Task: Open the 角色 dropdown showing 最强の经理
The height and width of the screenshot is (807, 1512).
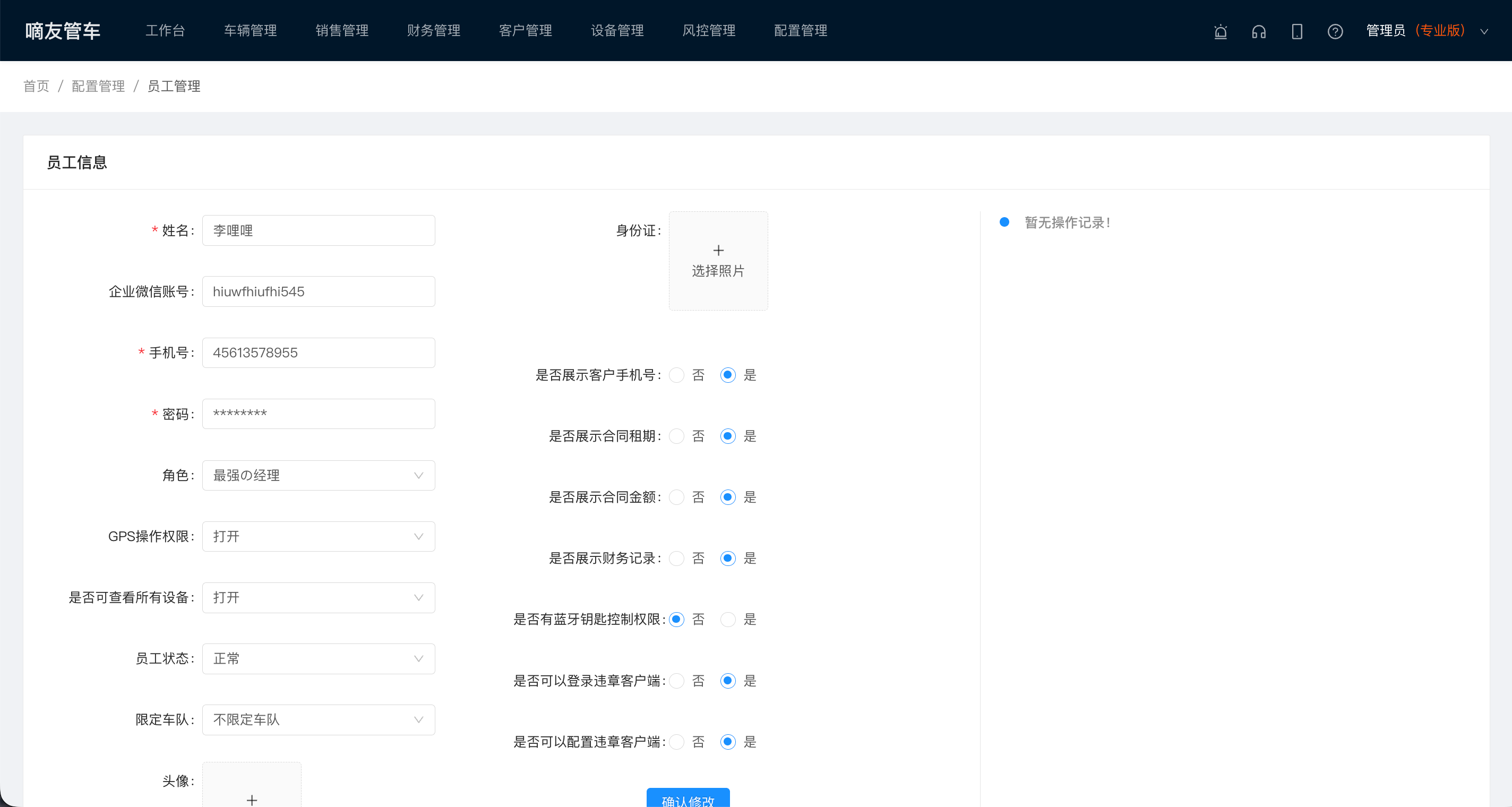Action: pyautogui.click(x=318, y=475)
